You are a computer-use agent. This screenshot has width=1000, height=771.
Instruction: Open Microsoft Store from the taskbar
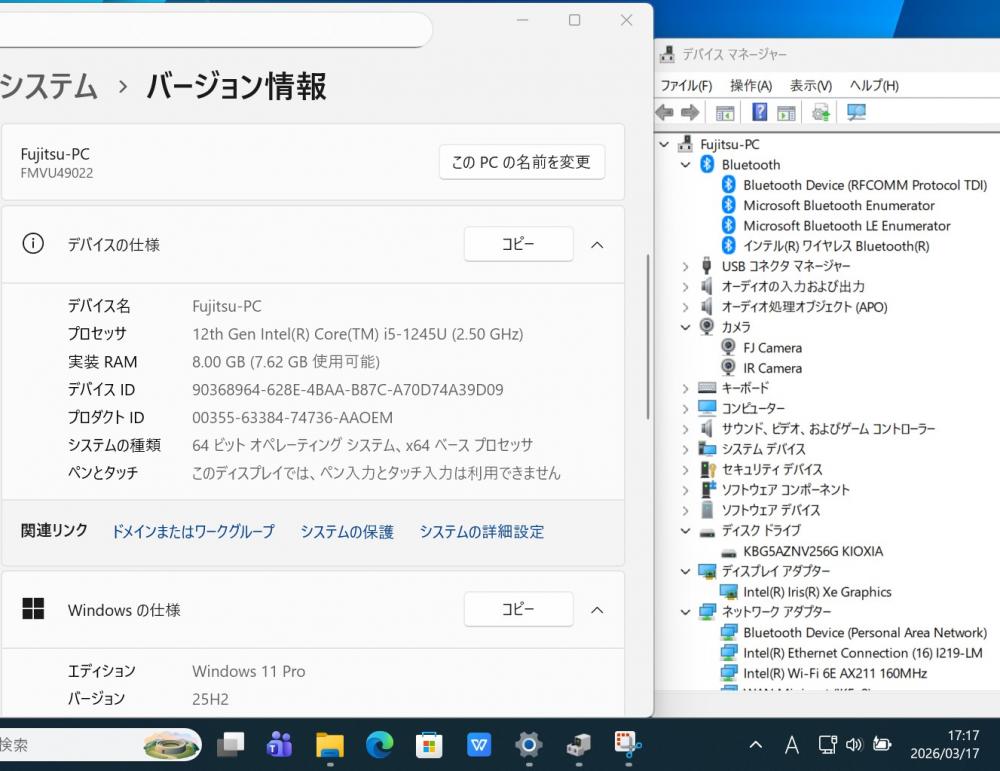[429, 745]
